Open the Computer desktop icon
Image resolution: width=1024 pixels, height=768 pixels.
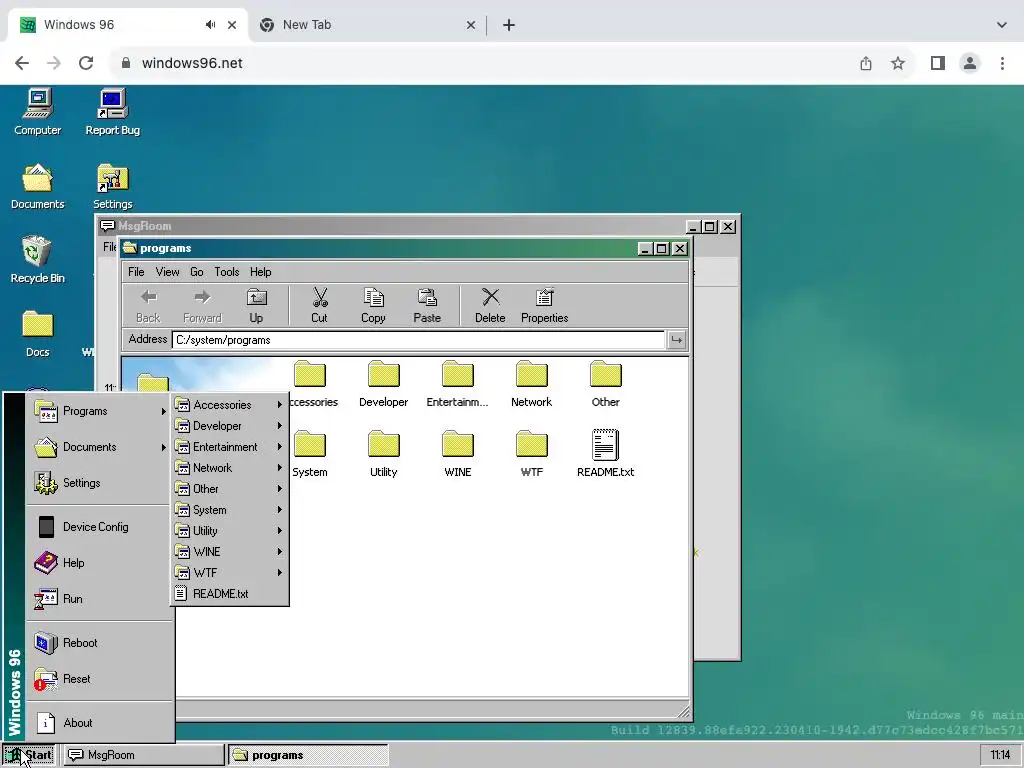[x=38, y=112]
